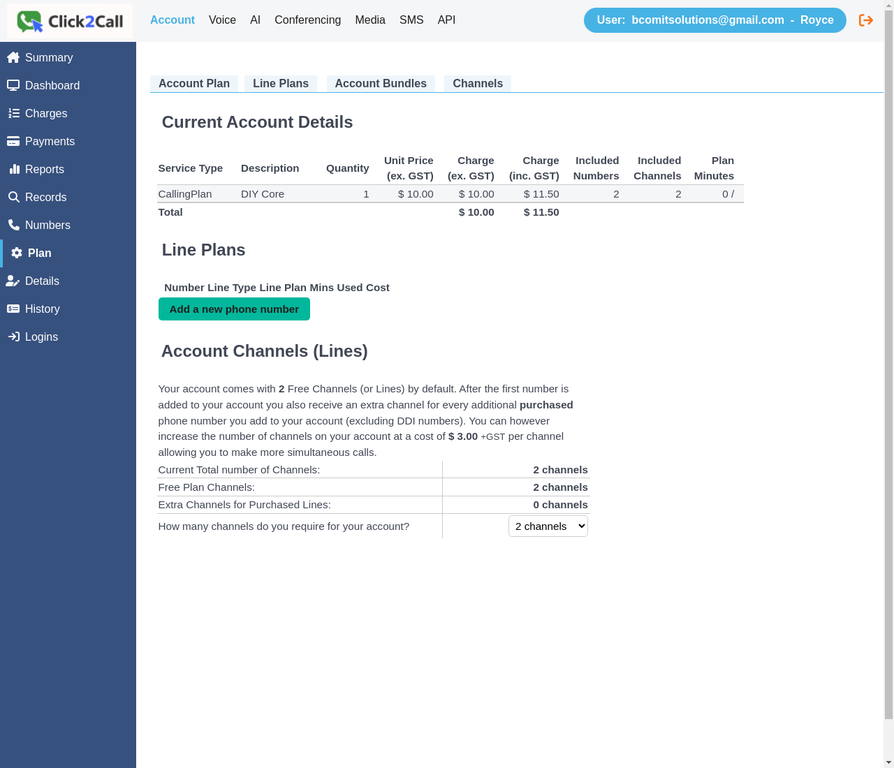Open the Conferencing menu item
The width and height of the screenshot is (894, 768).
307,20
